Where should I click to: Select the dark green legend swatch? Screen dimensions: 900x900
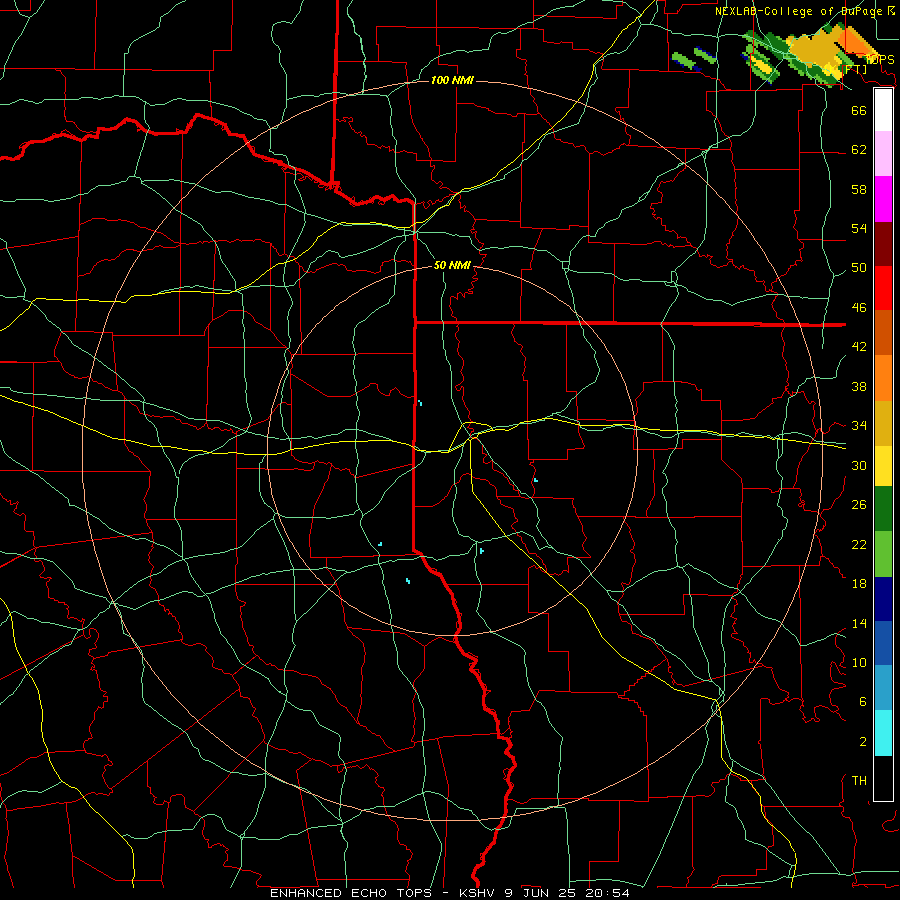tap(883, 509)
